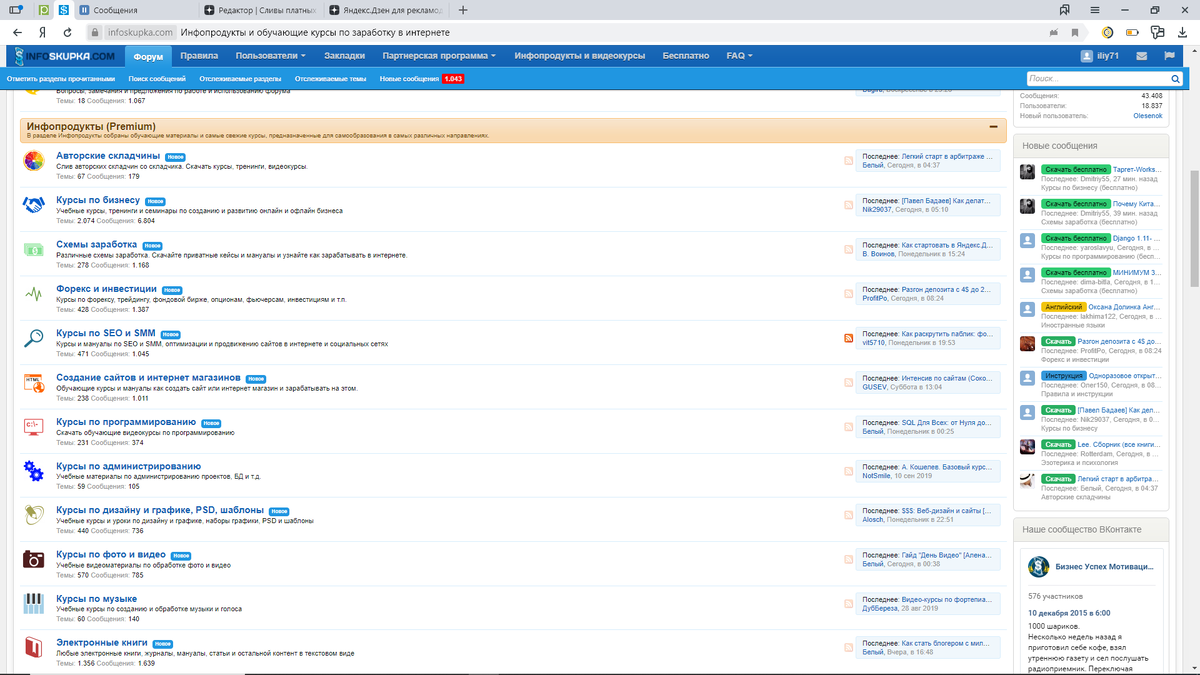Click the camera icon for Курсы по фото и видео

34,559
